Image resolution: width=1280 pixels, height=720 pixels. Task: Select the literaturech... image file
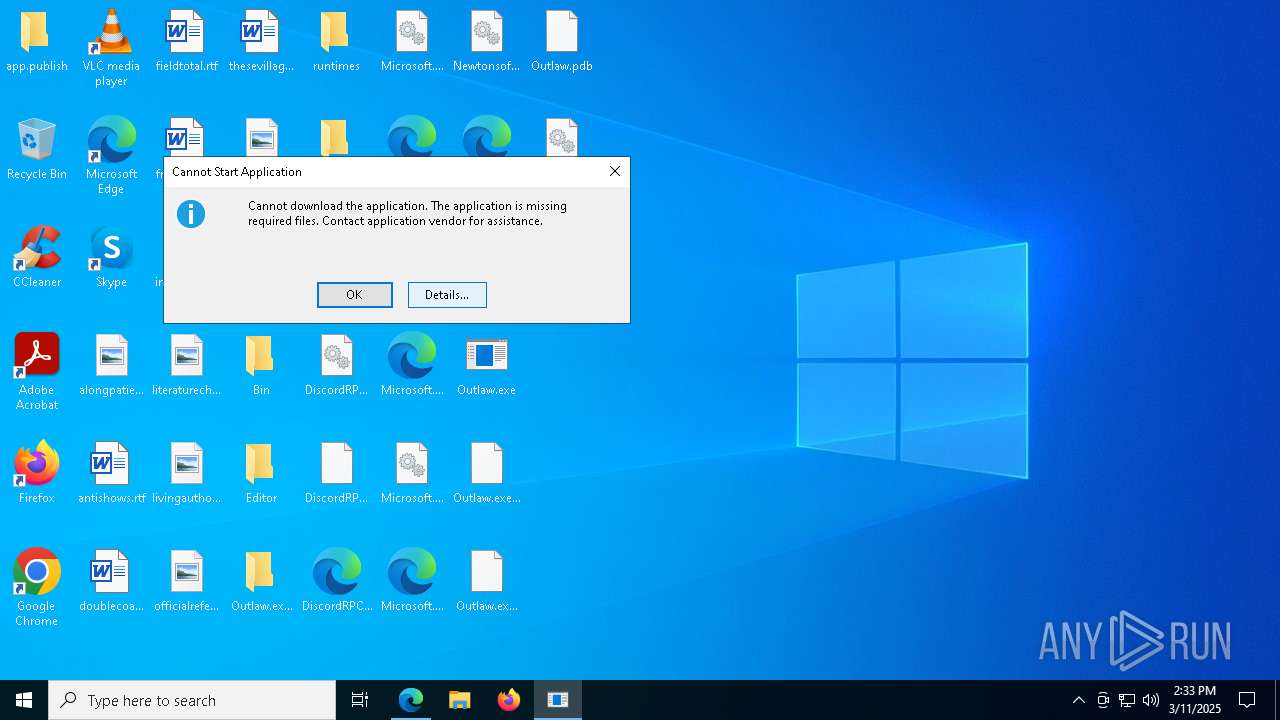point(186,366)
